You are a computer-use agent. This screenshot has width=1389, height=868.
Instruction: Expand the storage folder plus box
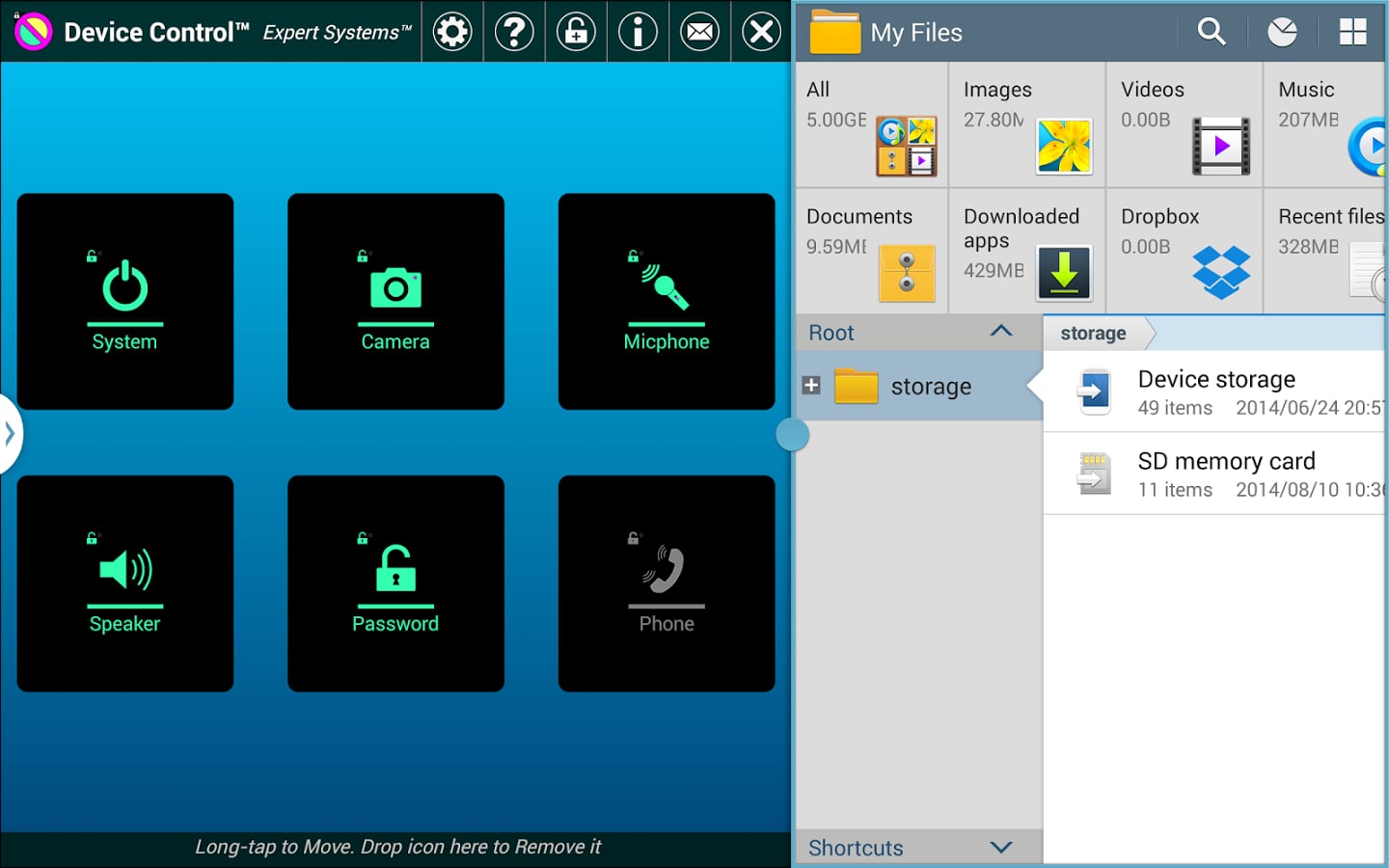[811, 386]
